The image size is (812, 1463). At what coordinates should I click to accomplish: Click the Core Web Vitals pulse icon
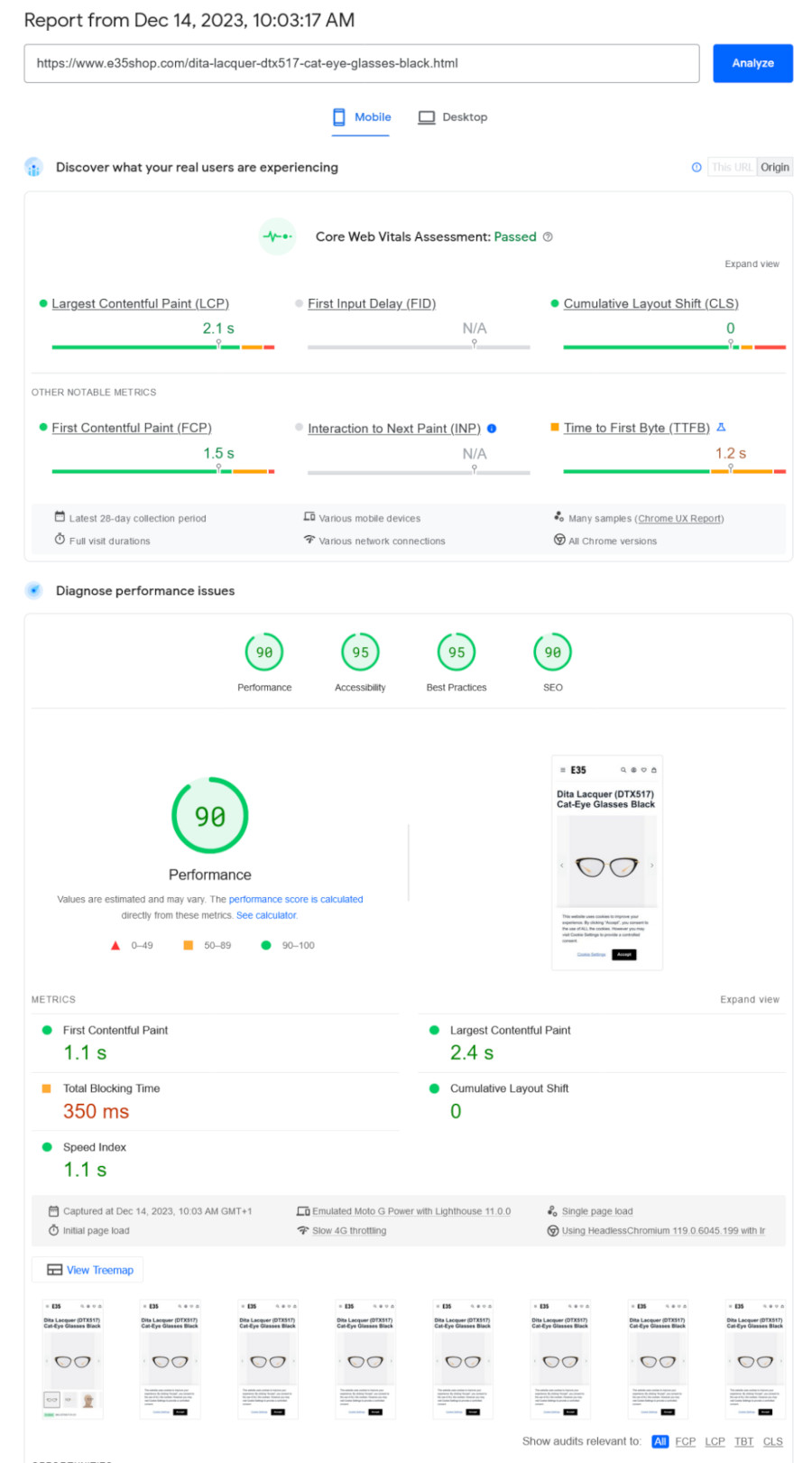point(277,236)
